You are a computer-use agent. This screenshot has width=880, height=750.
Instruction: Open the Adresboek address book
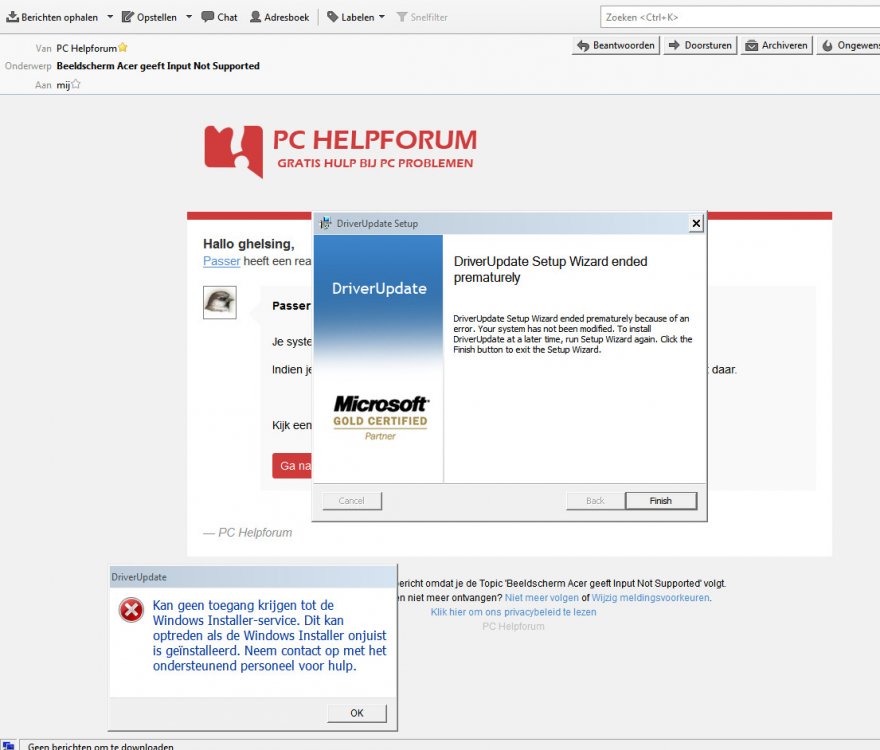click(279, 17)
